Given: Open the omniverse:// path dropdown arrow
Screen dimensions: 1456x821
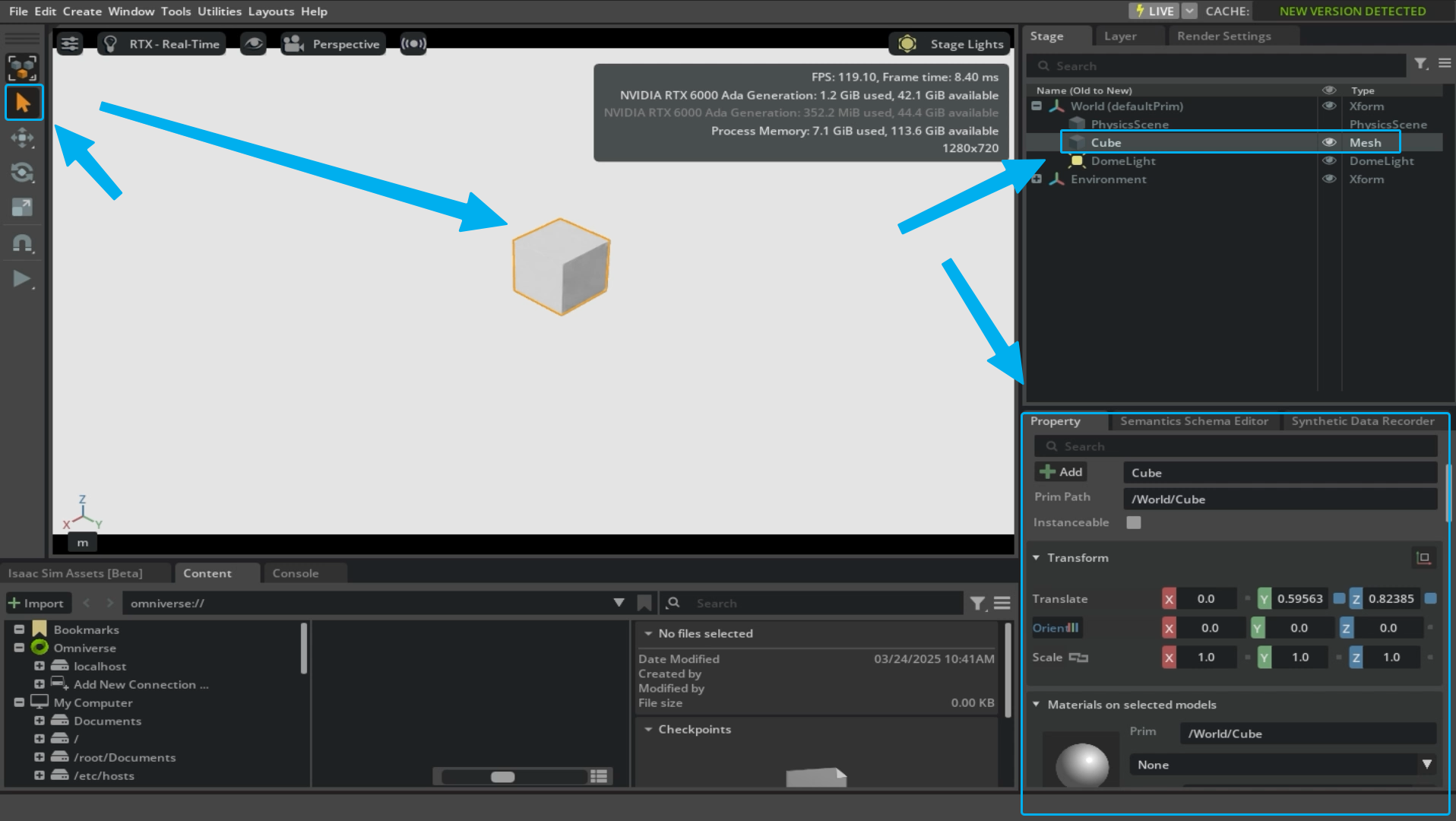Looking at the screenshot, I should (x=619, y=603).
